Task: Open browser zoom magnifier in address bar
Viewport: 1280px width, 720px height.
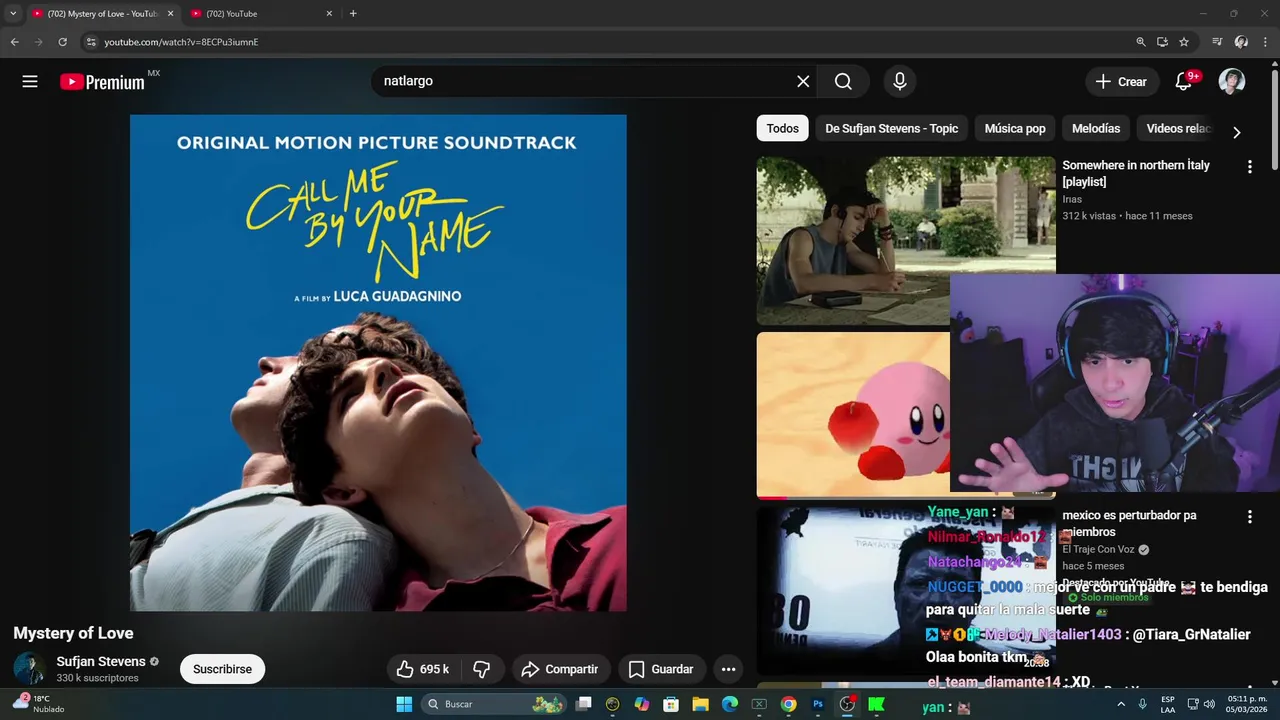Action: 1141,42
